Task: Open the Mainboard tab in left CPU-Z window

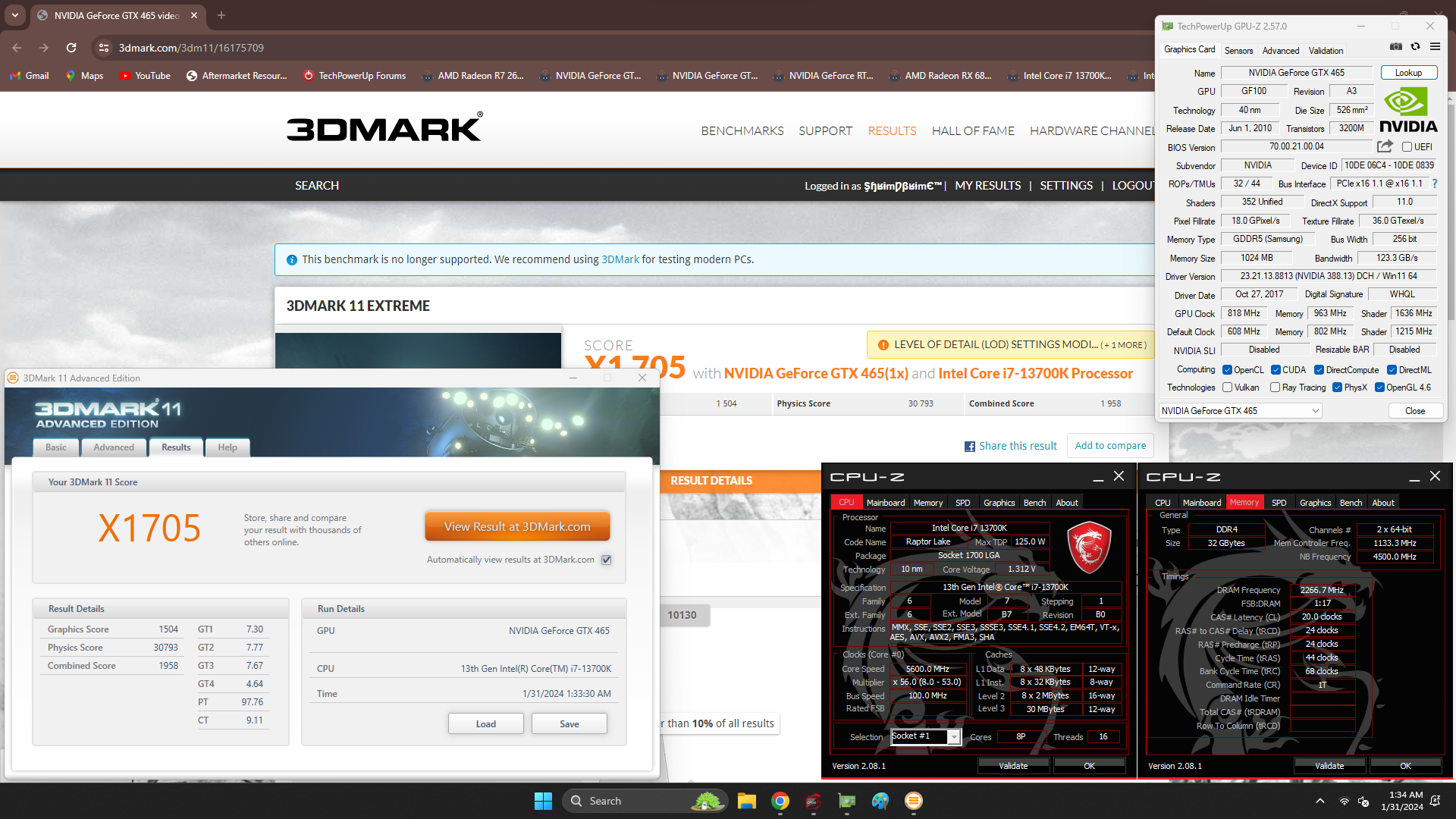Action: [x=885, y=503]
